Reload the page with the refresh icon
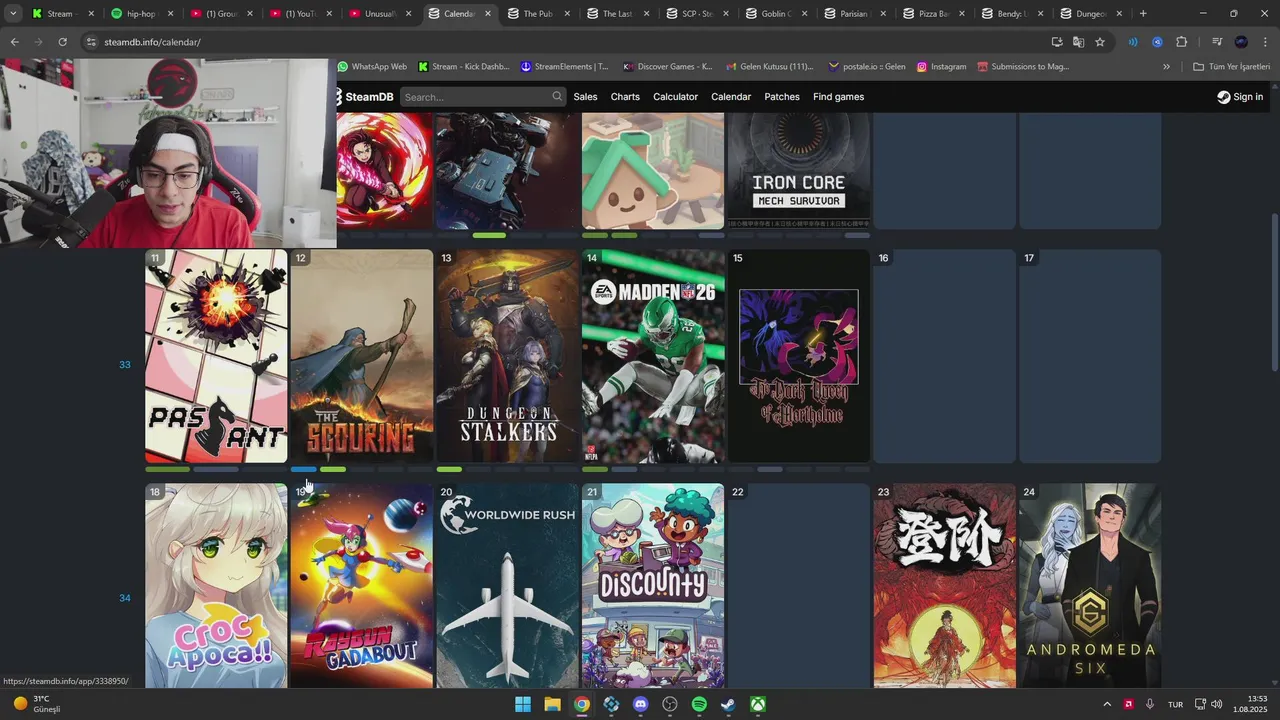This screenshot has height=720, width=1280. 62,42
